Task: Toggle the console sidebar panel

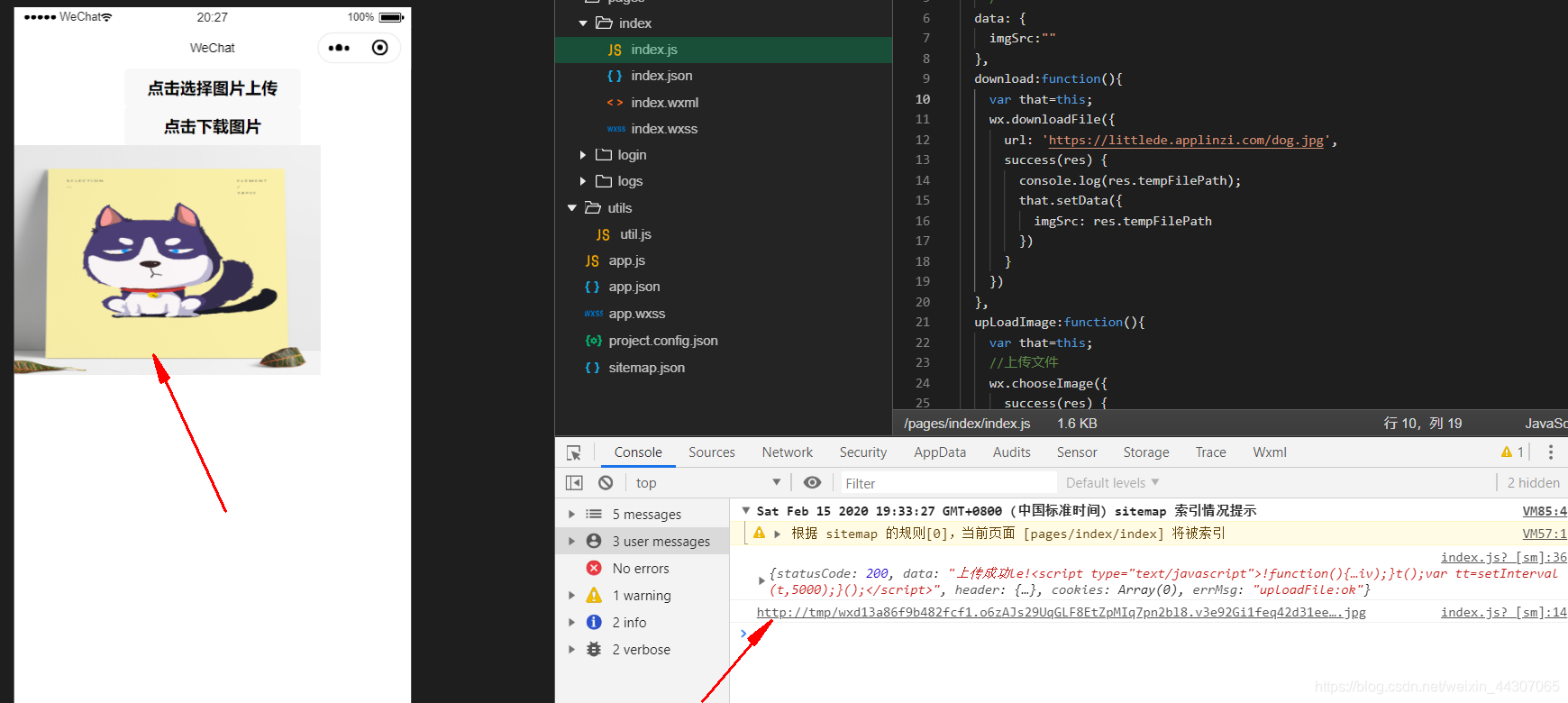Action: [x=574, y=483]
